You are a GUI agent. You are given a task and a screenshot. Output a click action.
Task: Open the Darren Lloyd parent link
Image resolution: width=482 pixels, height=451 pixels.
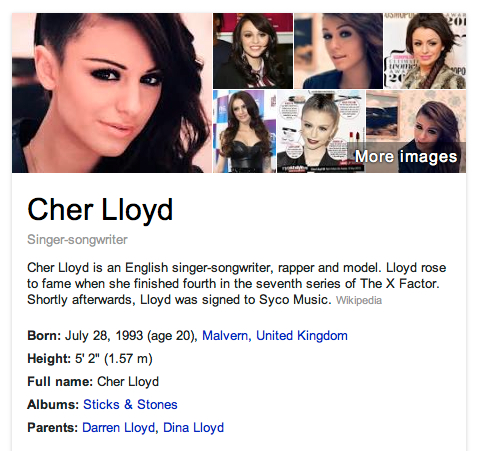click(119, 427)
